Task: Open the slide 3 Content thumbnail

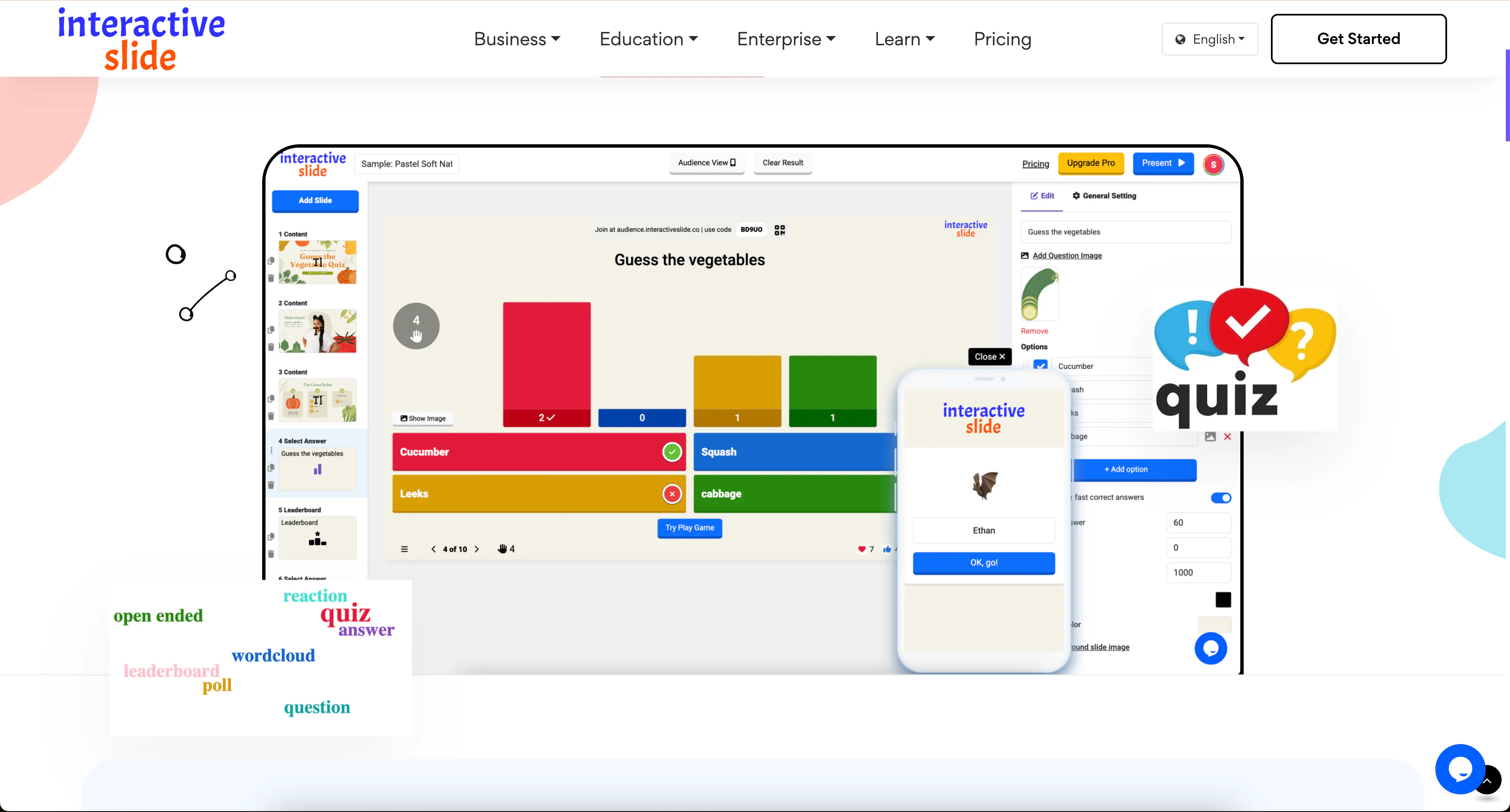Action: 318,401
